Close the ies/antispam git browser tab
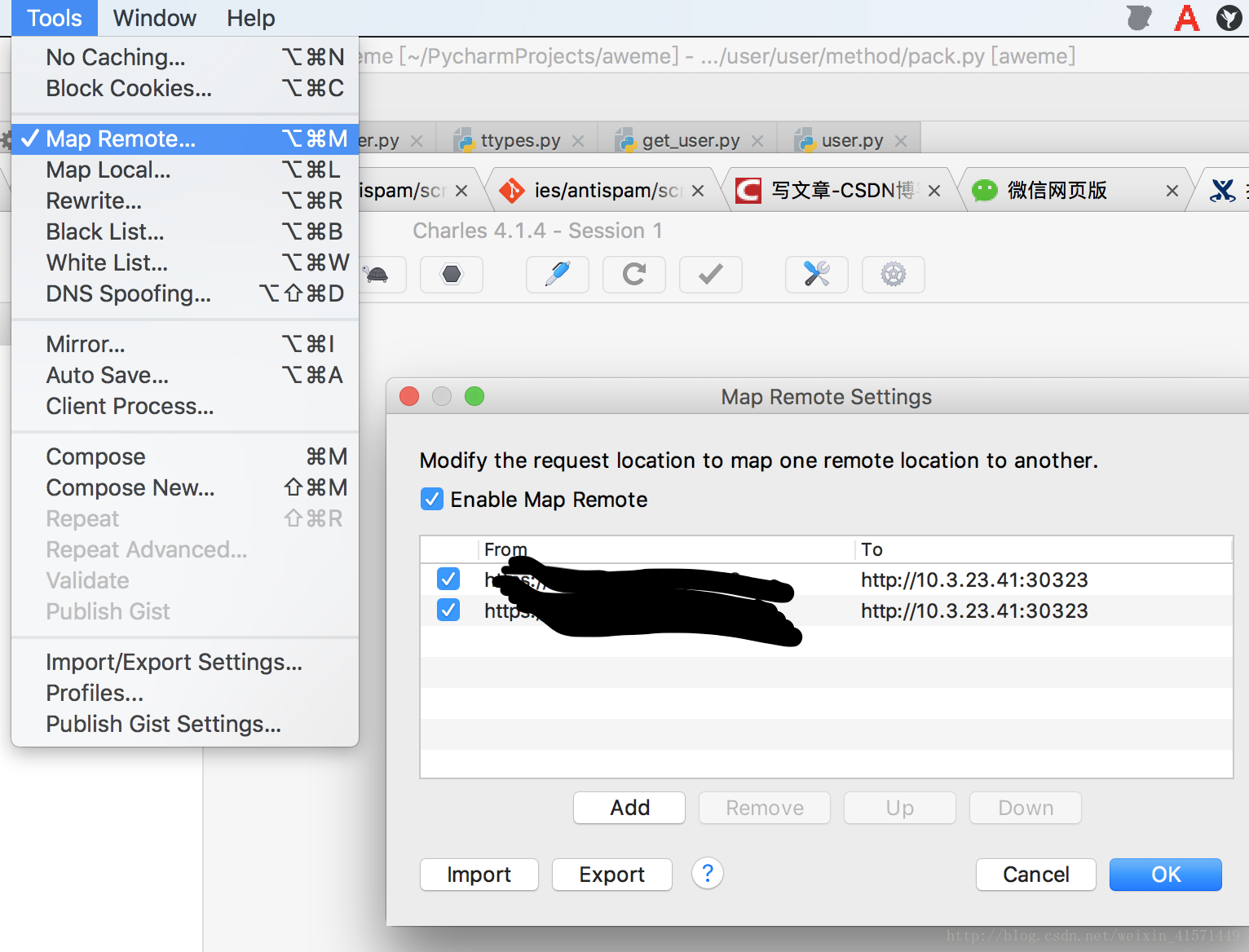The width and height of the screenshot is (1249, 952). pos(698,191)
